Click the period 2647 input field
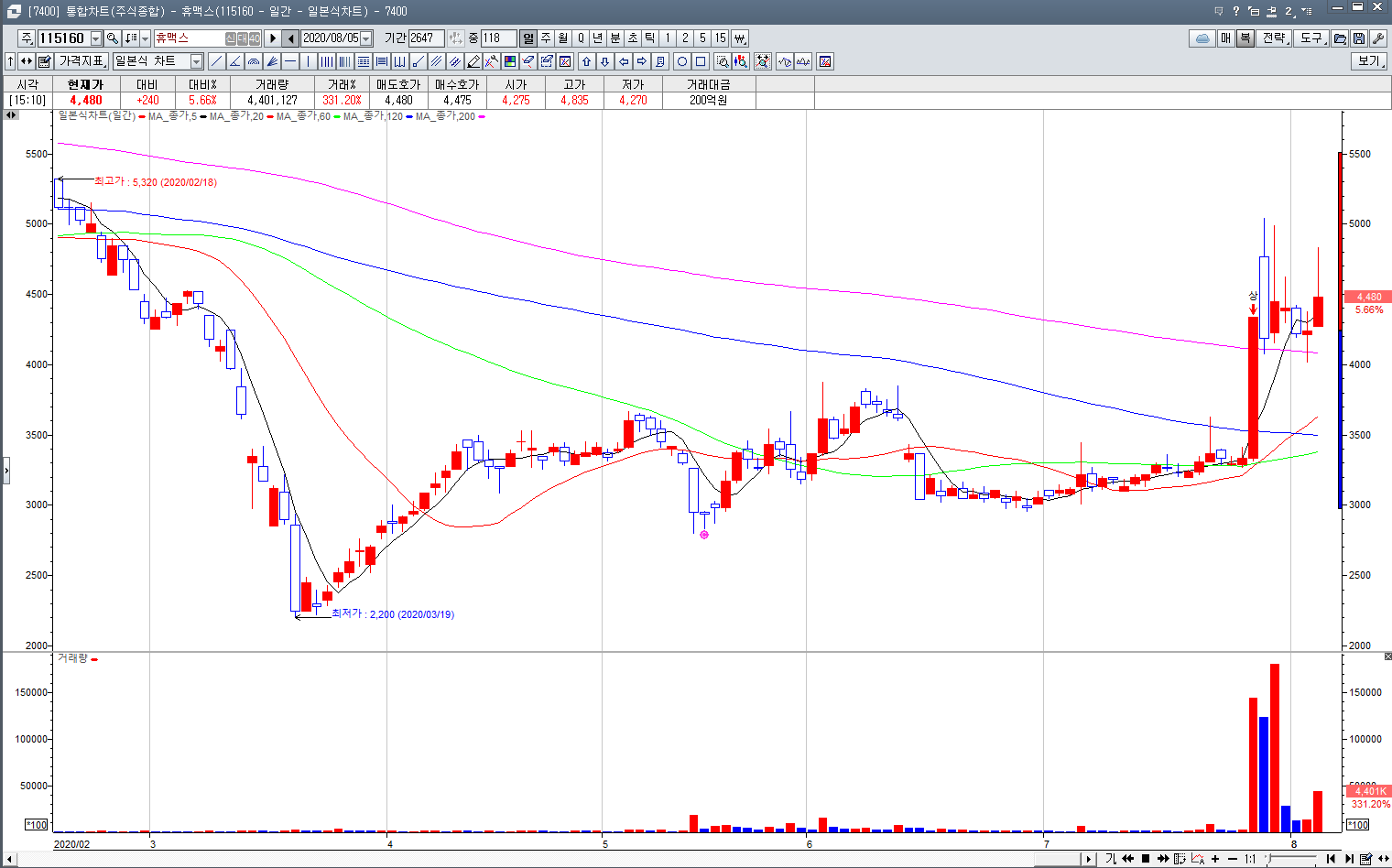 [x=426, y=38]
